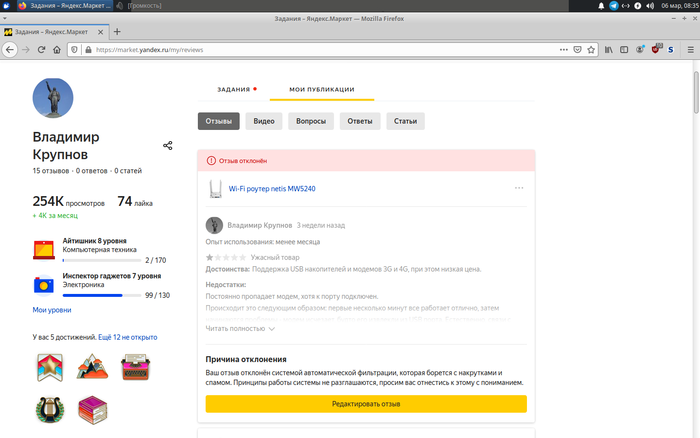Click the page vertical scrollbar
This screenshot has height=438, width=700.
point(696,92)
